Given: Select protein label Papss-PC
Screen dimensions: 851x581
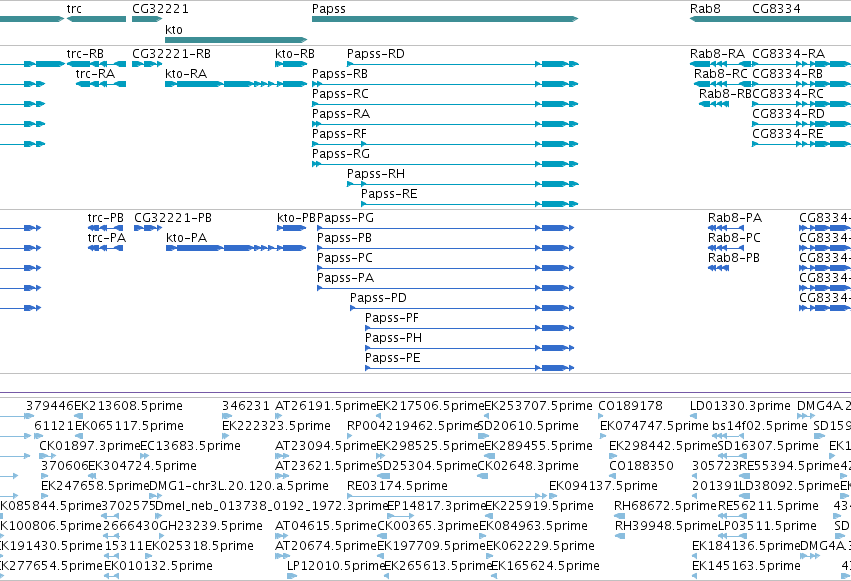Looking at the screenshot, I should click(345, 258).
